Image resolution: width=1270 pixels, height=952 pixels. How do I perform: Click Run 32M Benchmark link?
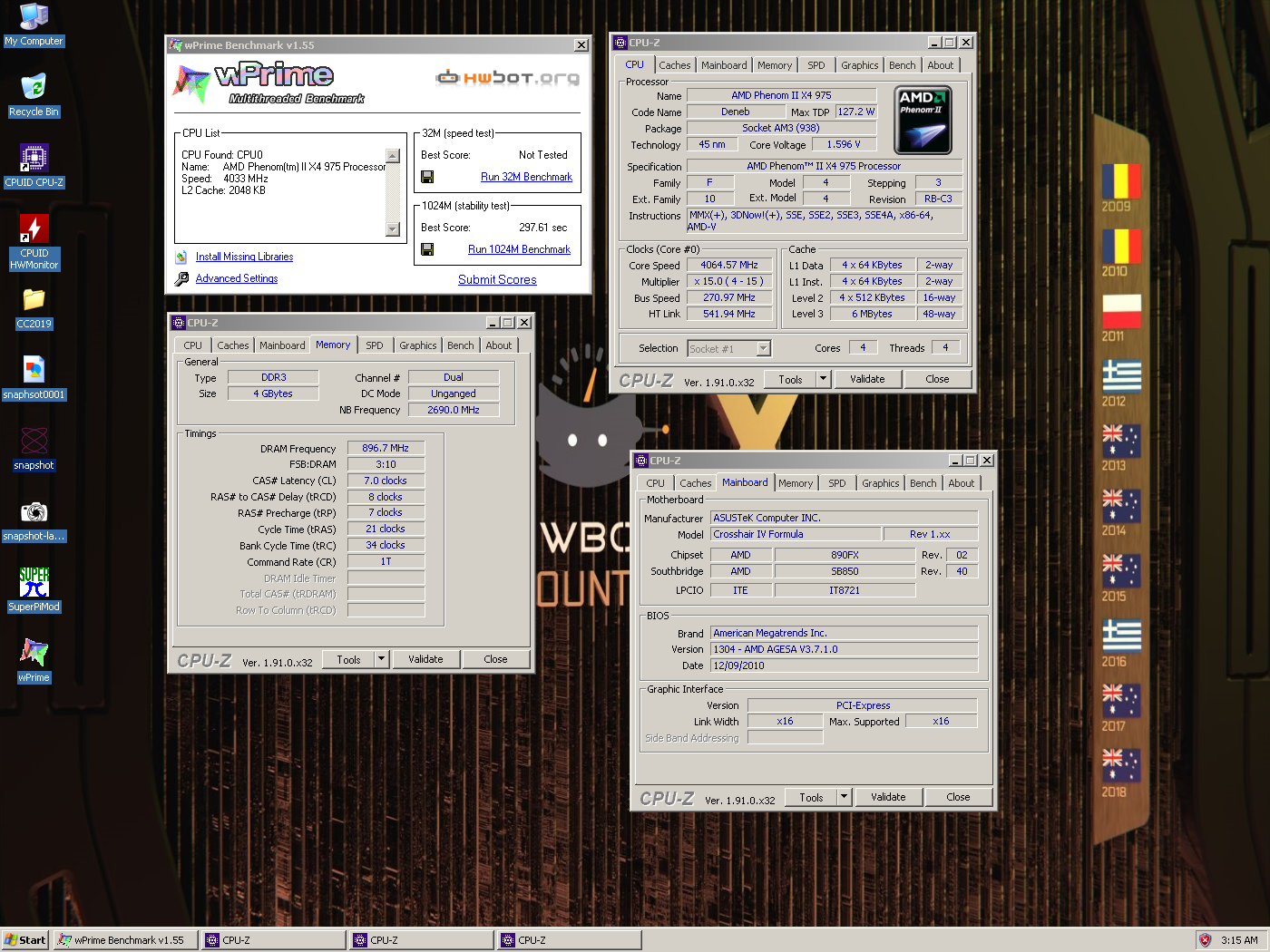tap(526, 177)
